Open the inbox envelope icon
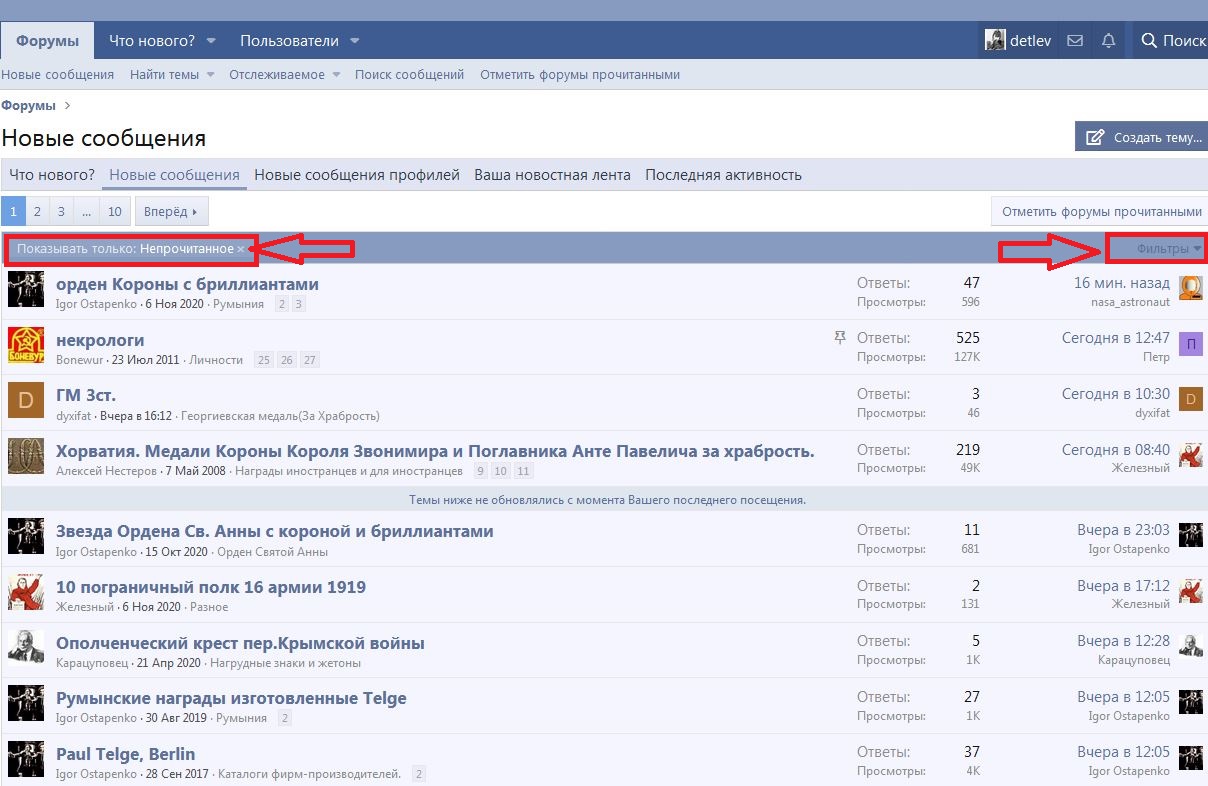 1075,41
